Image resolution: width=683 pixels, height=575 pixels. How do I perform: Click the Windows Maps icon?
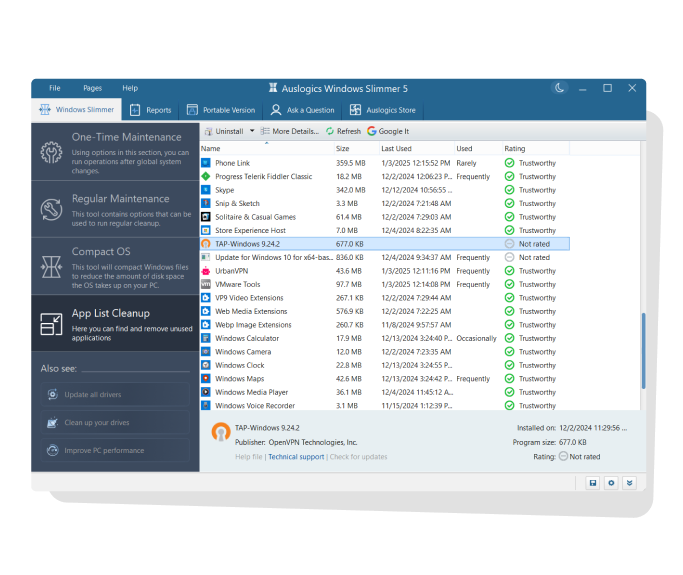pyautogui.click(x=206, y=379)
